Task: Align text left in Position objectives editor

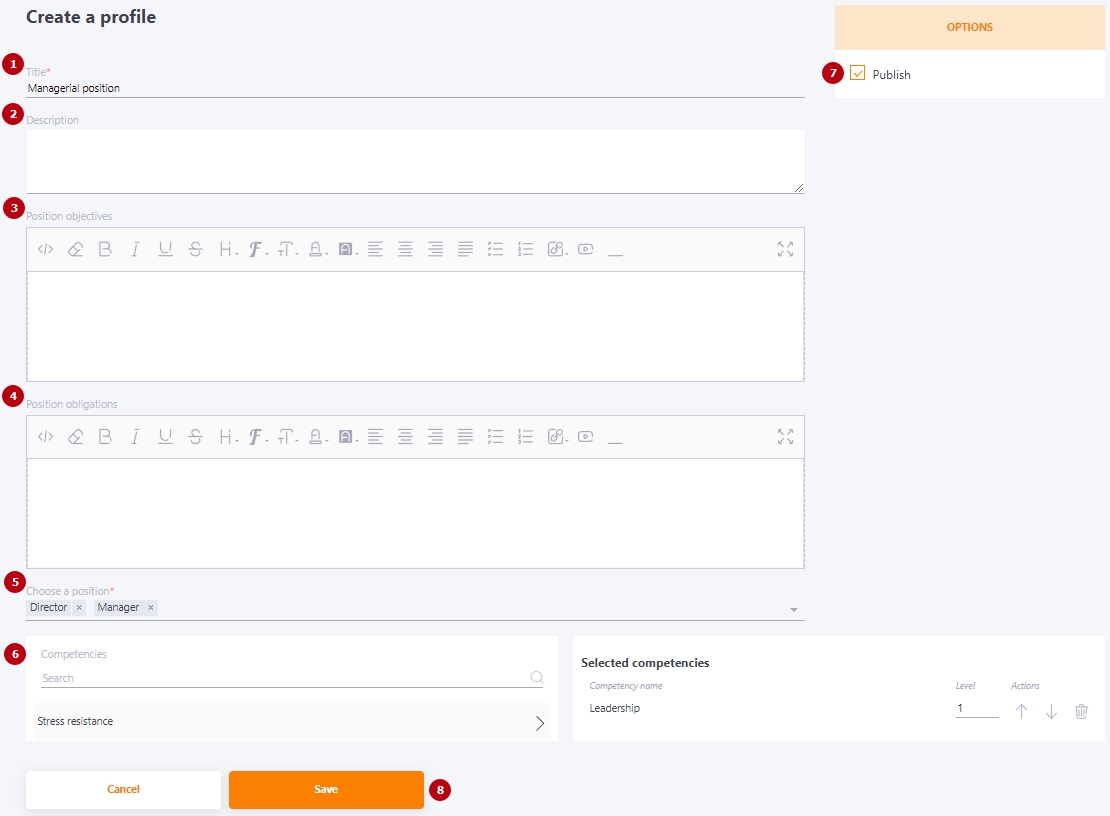Action: click(x=375, y=249)
